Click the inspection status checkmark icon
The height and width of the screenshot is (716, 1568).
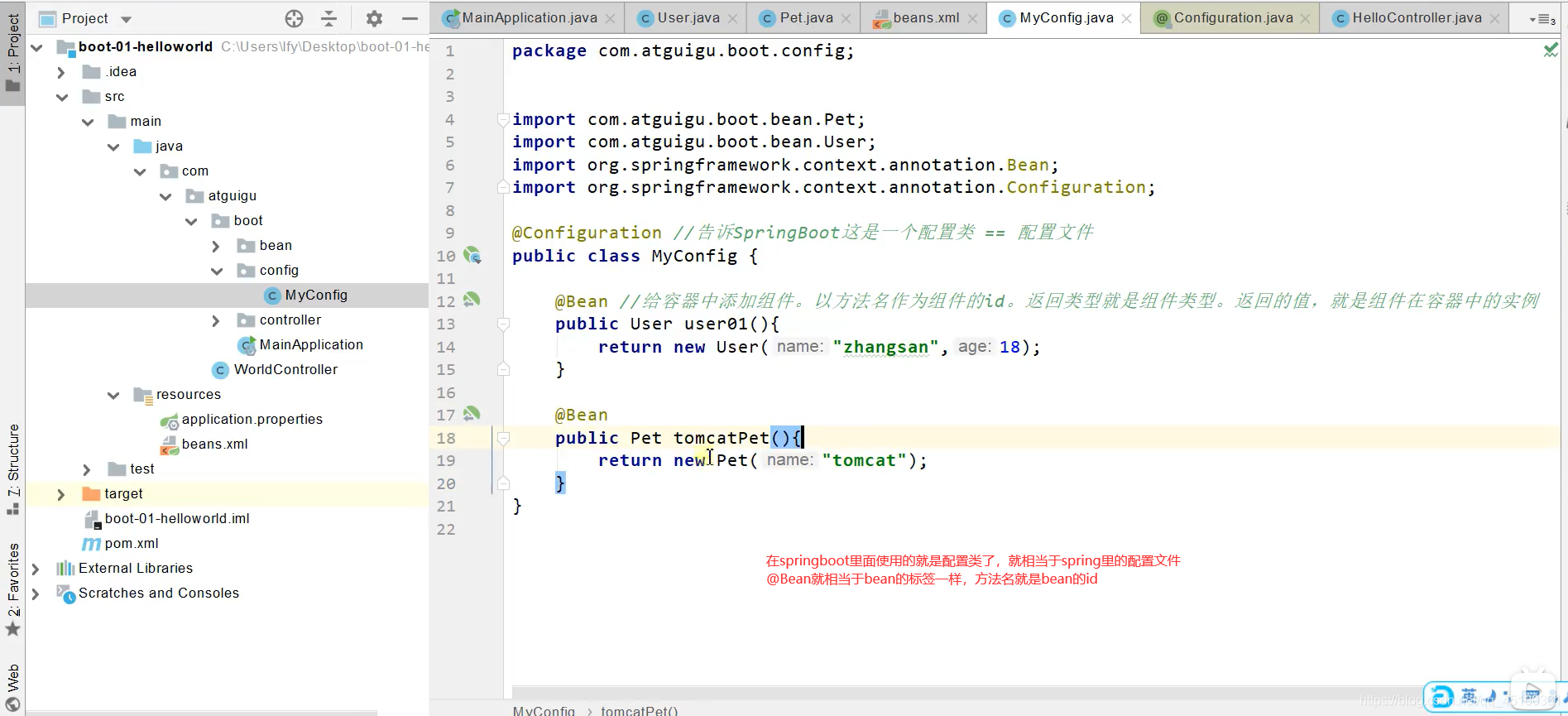1551,50
